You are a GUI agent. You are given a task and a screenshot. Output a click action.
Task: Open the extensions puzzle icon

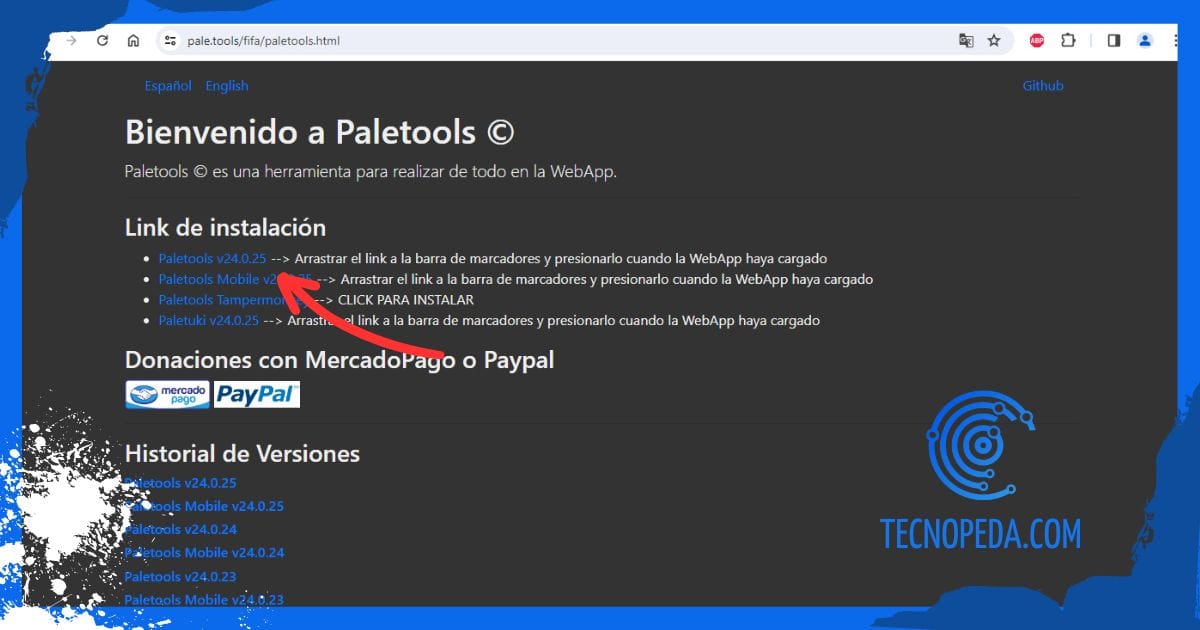click(x=1068, y=41)
